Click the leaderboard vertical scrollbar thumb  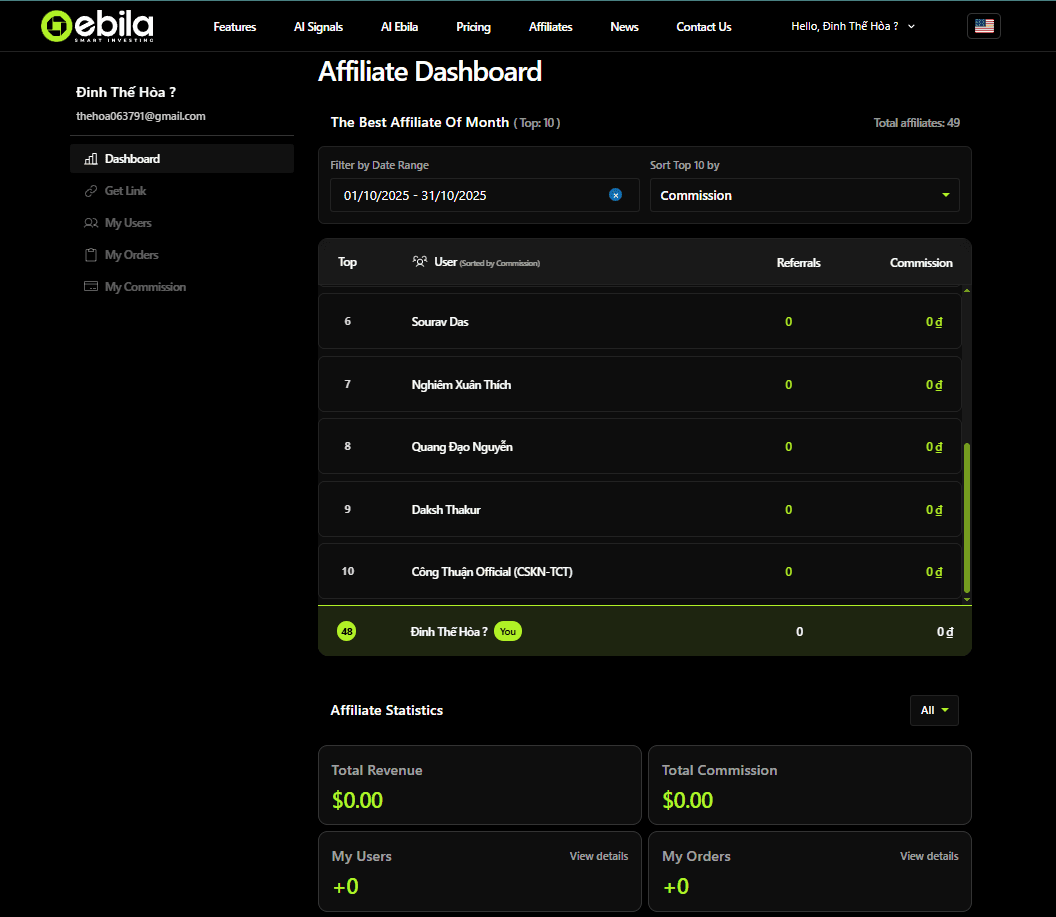tap(966, 518)
